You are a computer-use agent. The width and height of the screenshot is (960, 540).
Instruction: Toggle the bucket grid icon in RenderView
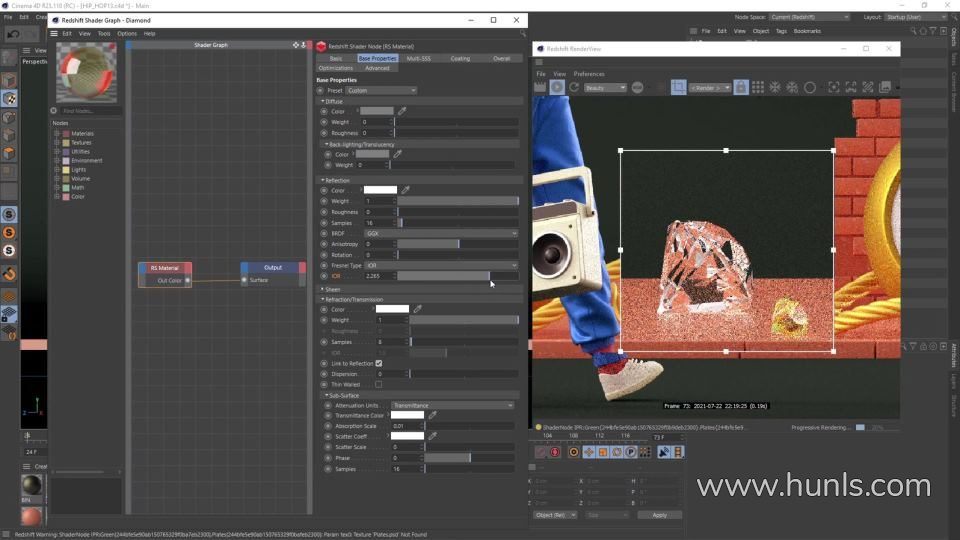click(x=758, y=88)
